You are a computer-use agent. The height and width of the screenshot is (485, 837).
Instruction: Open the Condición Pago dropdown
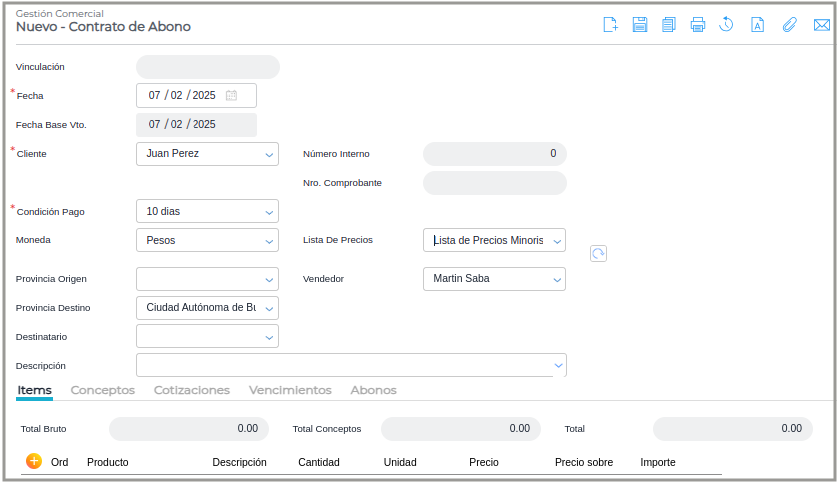[270, 212]
